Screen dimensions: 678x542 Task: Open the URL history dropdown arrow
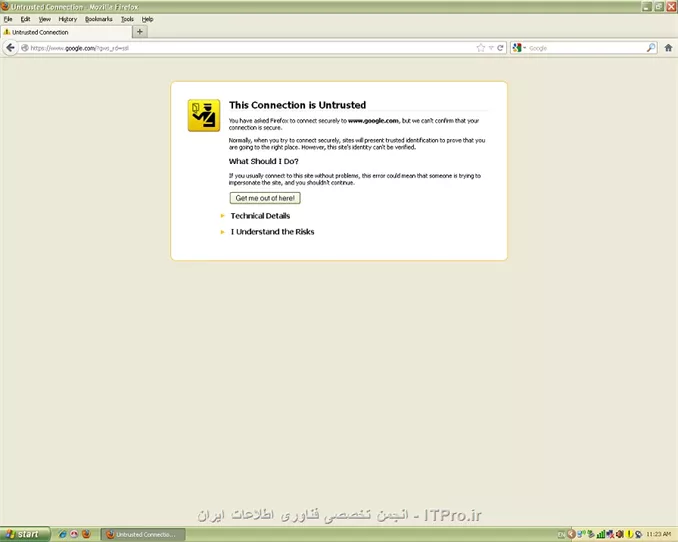tap(491, 48)
